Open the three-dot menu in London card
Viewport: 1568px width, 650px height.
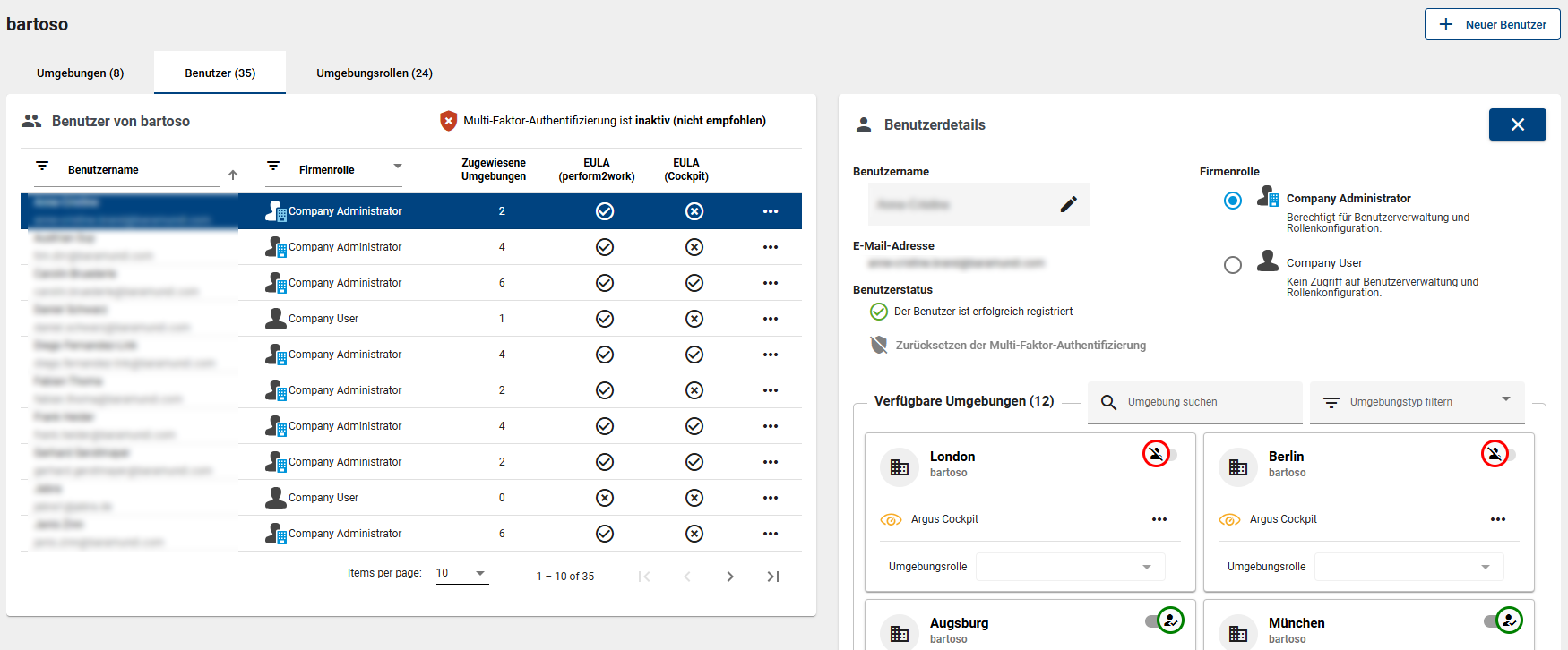pos(1159,519)
